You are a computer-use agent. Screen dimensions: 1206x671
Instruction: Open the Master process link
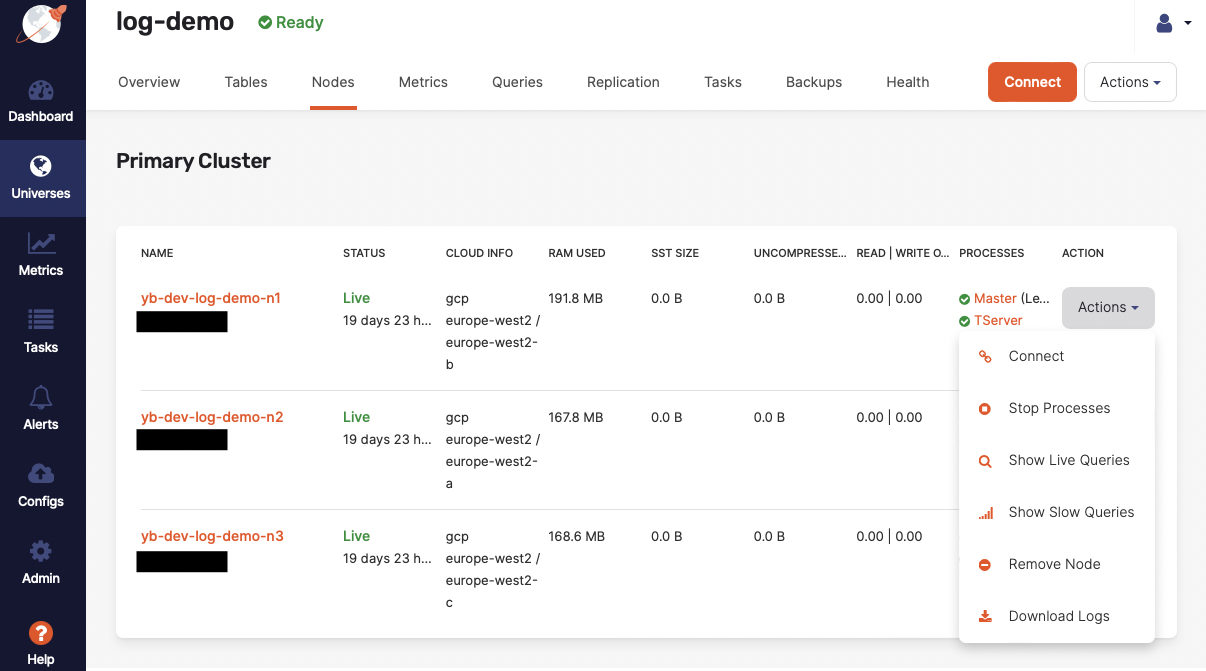click(x=995, y=298)
